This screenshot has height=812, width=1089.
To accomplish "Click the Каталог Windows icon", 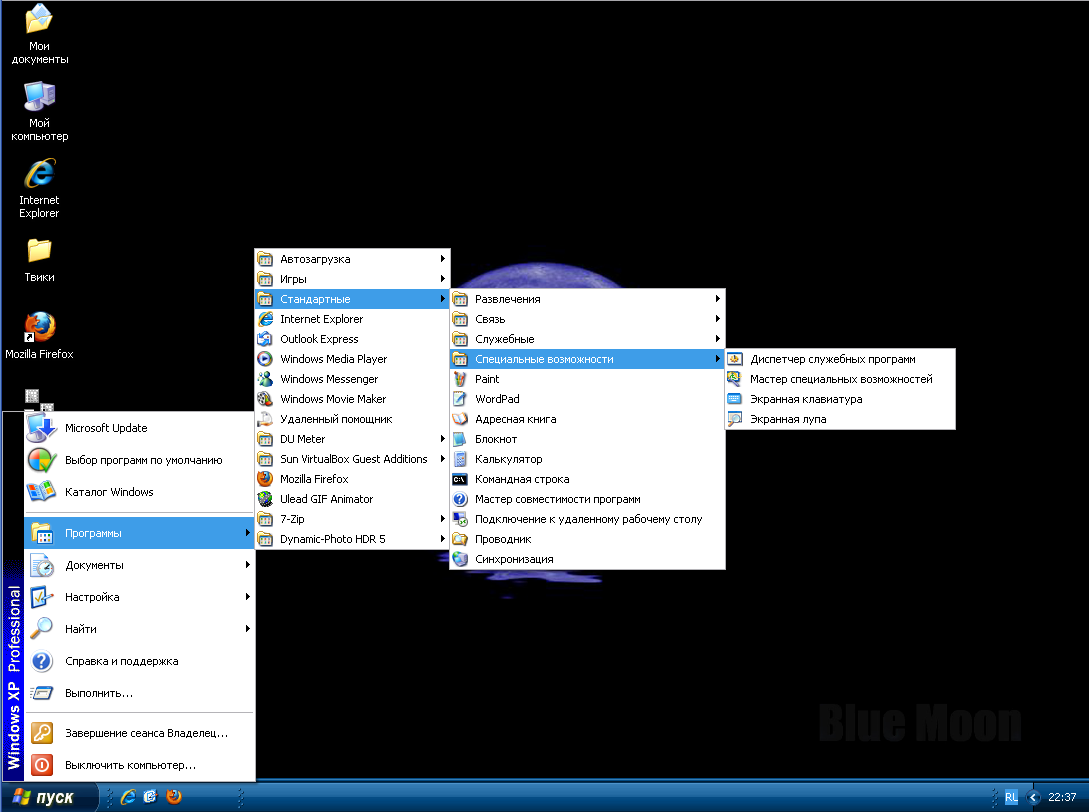I will (41, 492).
